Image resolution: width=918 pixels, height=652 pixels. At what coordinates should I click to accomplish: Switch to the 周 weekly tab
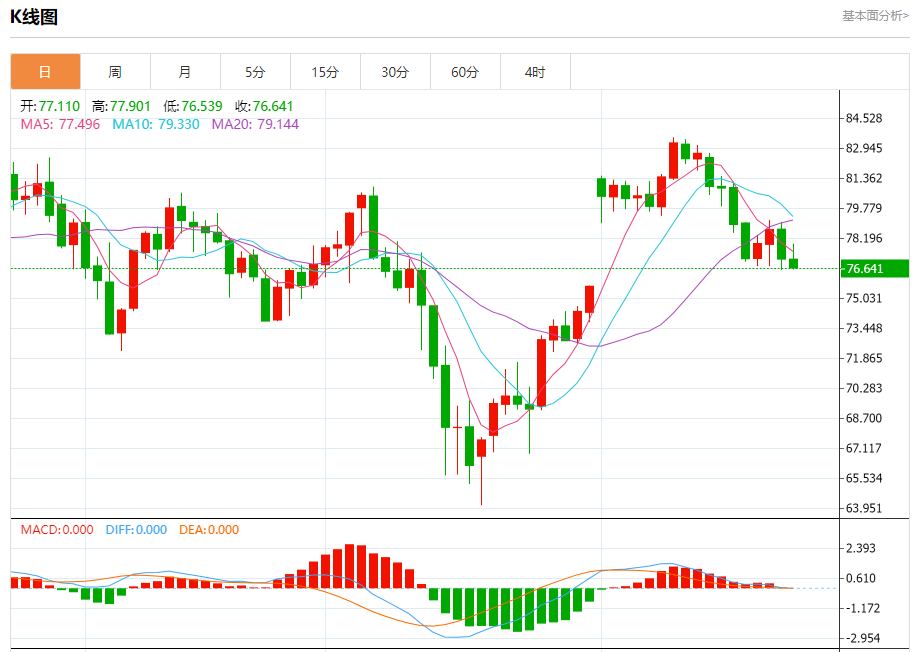coord(115,71)
